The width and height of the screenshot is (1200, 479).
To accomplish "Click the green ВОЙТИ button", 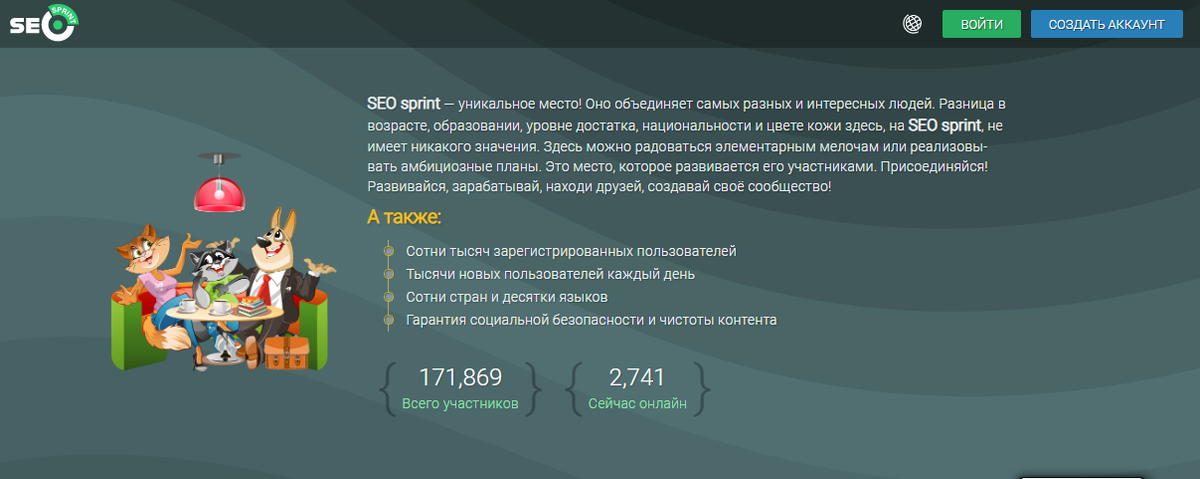I will click(x=981, y=24).
